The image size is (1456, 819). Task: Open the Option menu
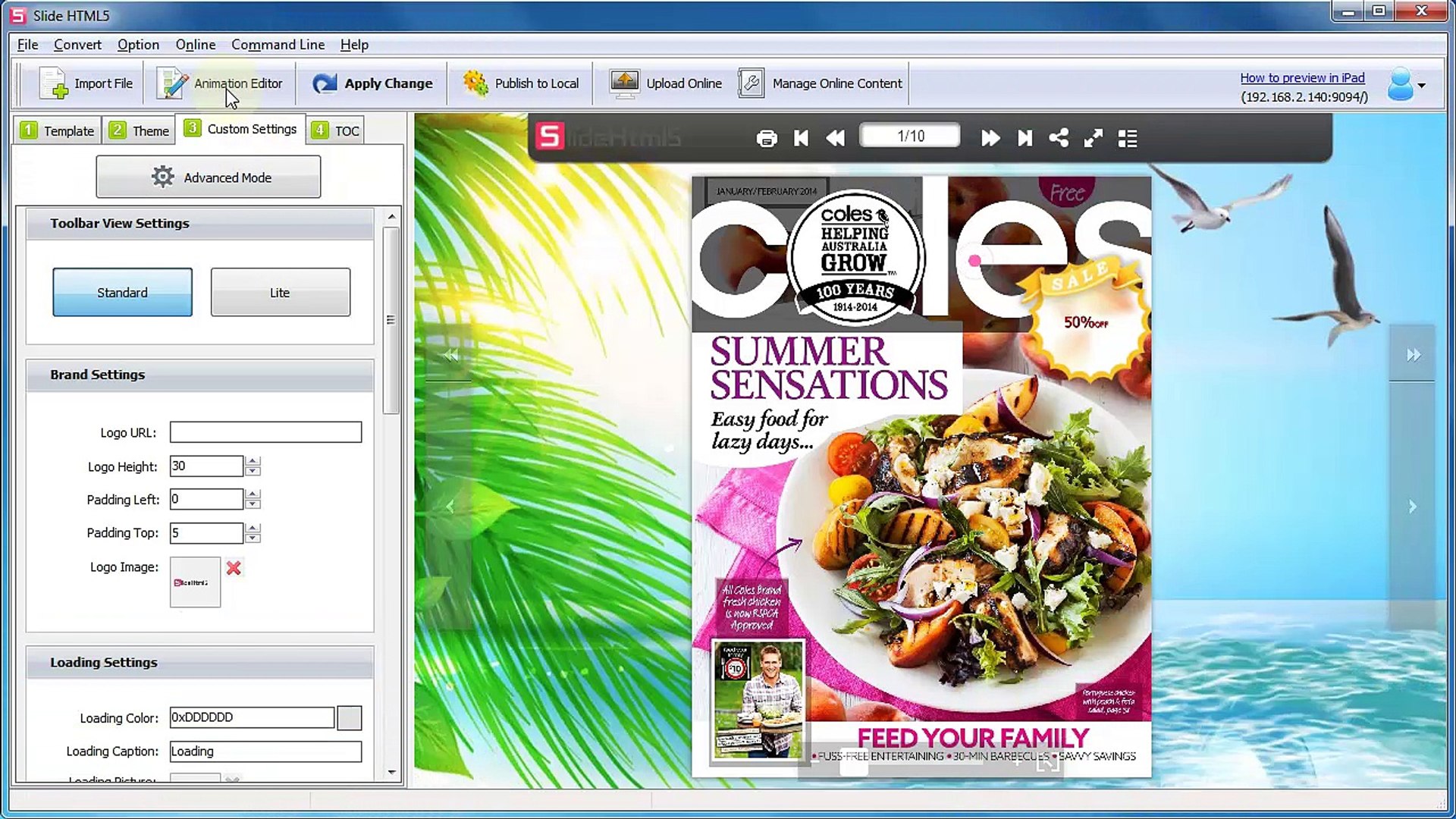[x=138, y=45]
